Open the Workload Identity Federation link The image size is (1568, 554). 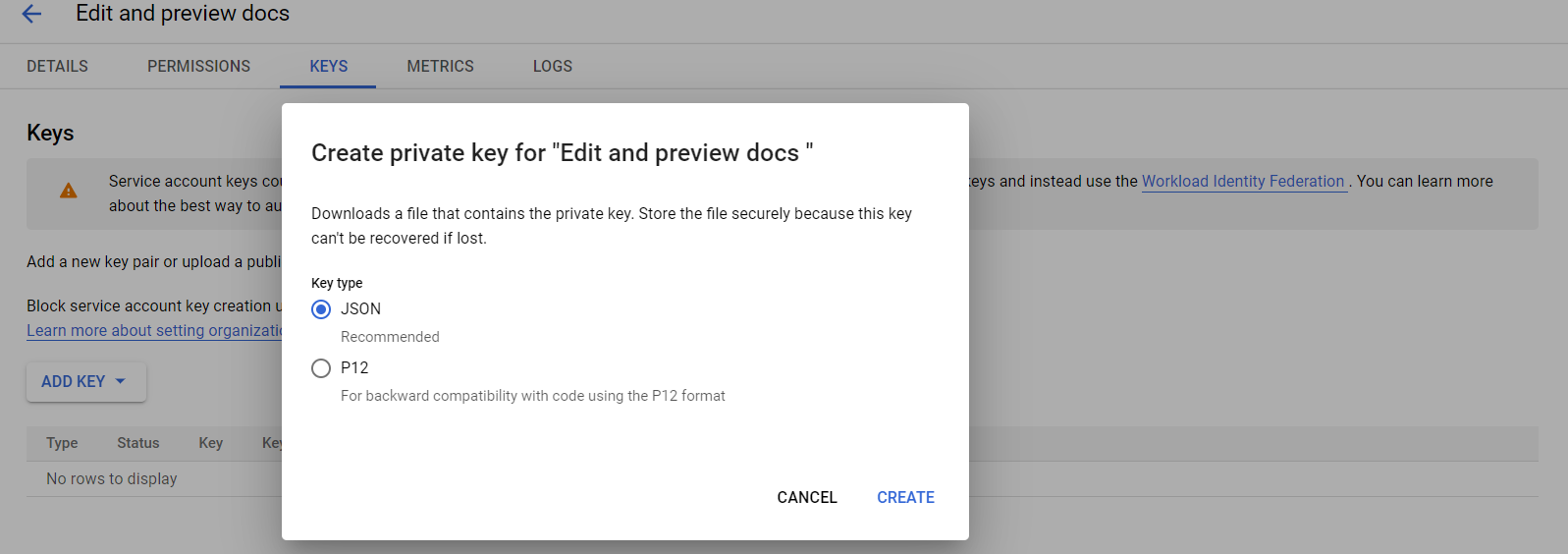[x=1243, y=181]
